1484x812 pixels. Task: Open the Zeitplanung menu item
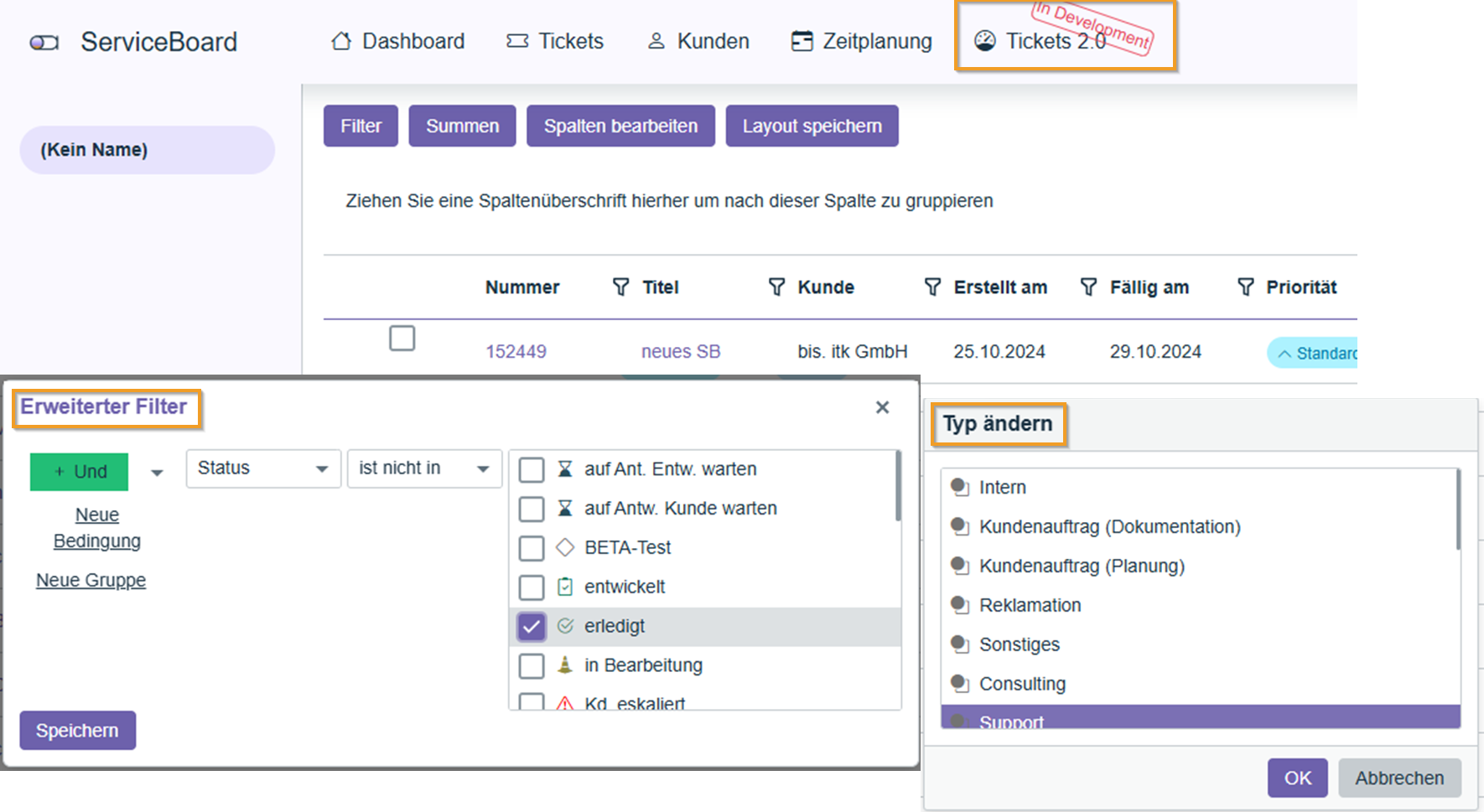(862, 41)
